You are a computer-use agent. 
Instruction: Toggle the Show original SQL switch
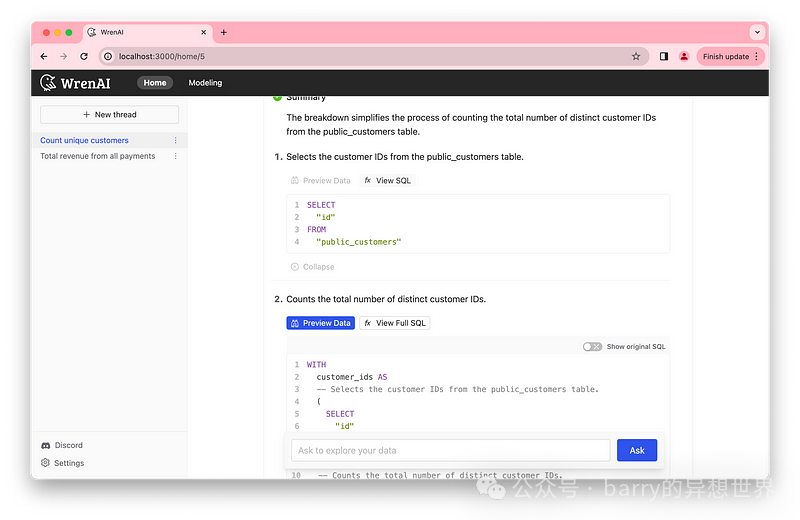(592, 347)
